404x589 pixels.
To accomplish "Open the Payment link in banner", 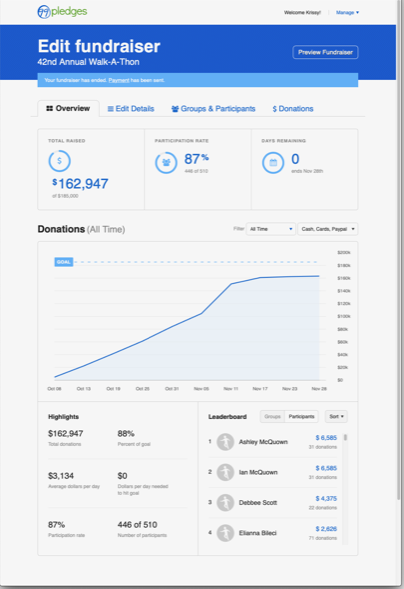I will coord(119,80).
